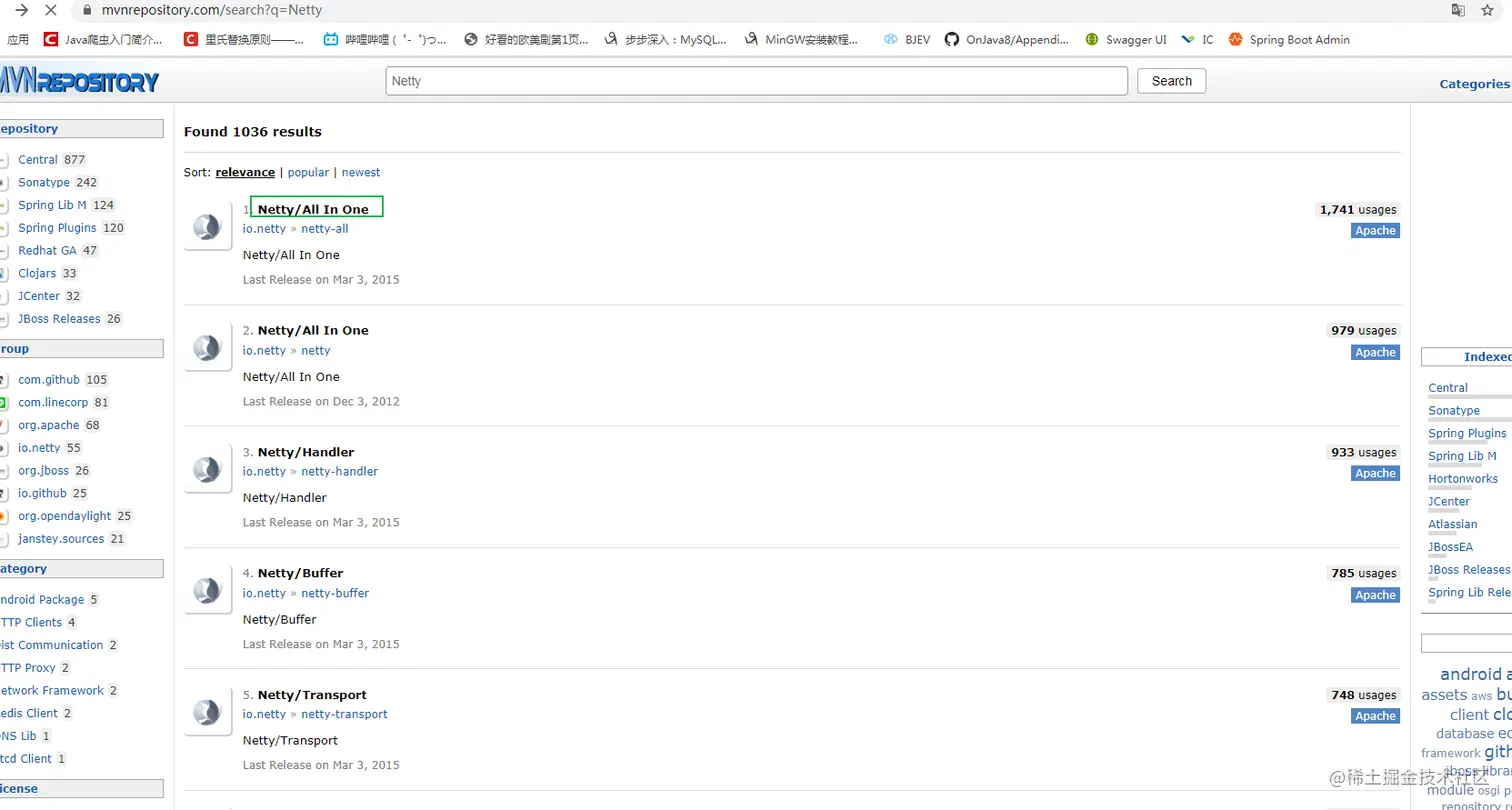The width and height of the screenshot is (1512, 810).
Task: Open 步步深入：MySQL bookmark
Action: point(665,40)
